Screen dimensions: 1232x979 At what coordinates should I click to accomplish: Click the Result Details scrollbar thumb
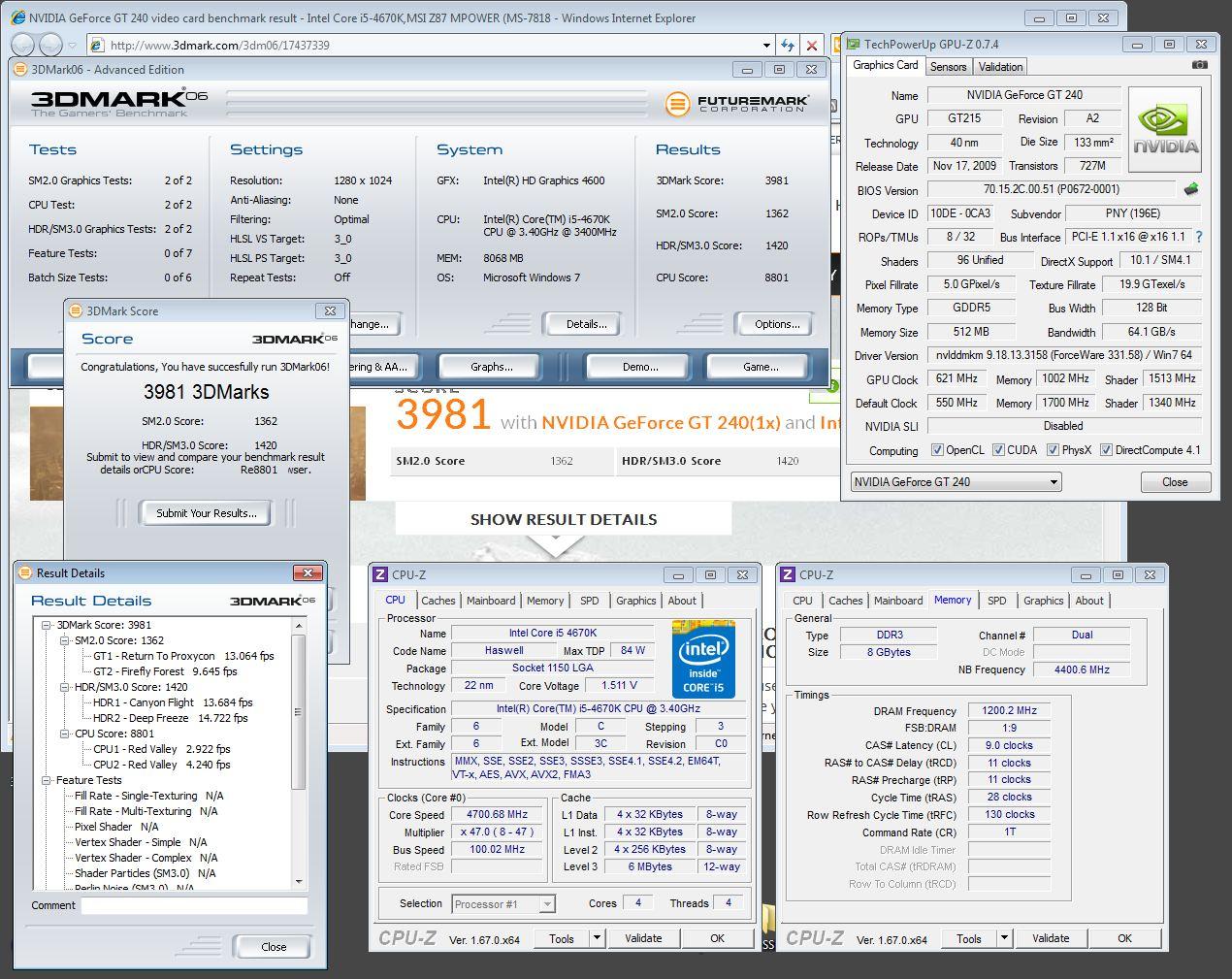tap(299, 711)
